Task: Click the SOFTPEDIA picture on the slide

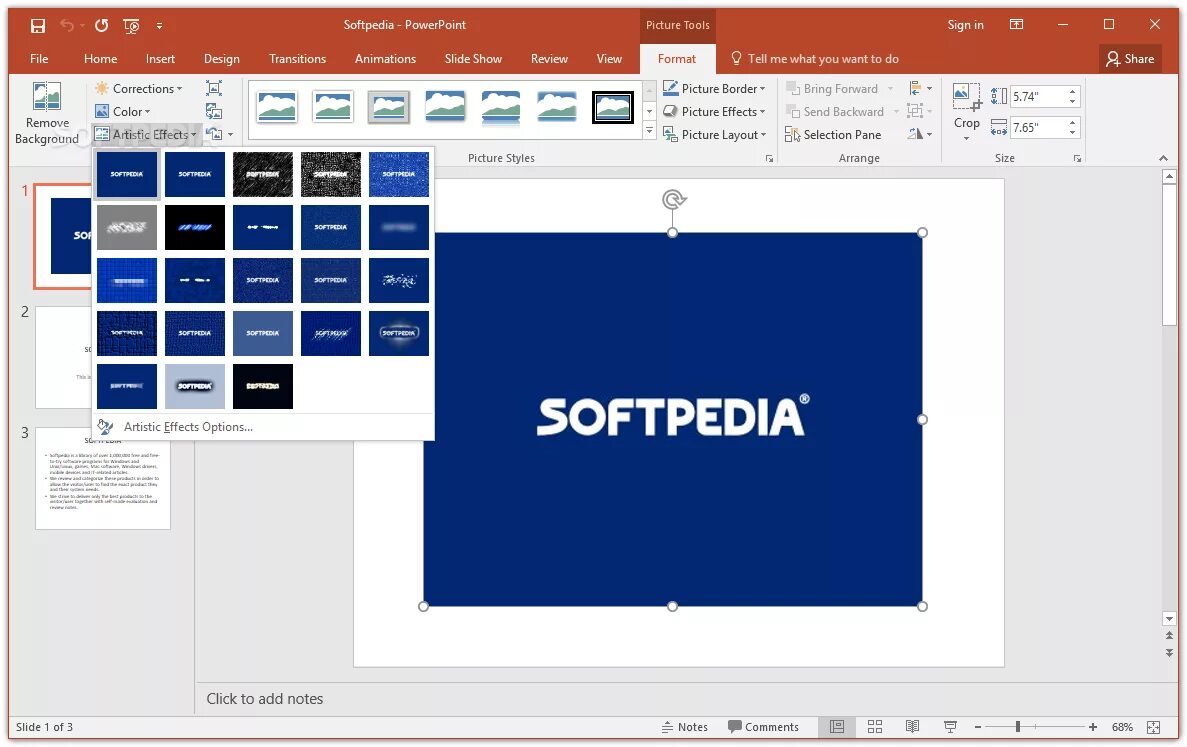Action: click(672, 419)
